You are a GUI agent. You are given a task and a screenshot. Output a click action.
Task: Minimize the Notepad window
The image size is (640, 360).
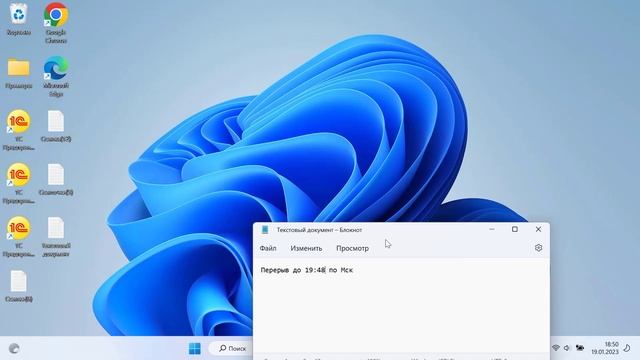(x=492, y=229)
